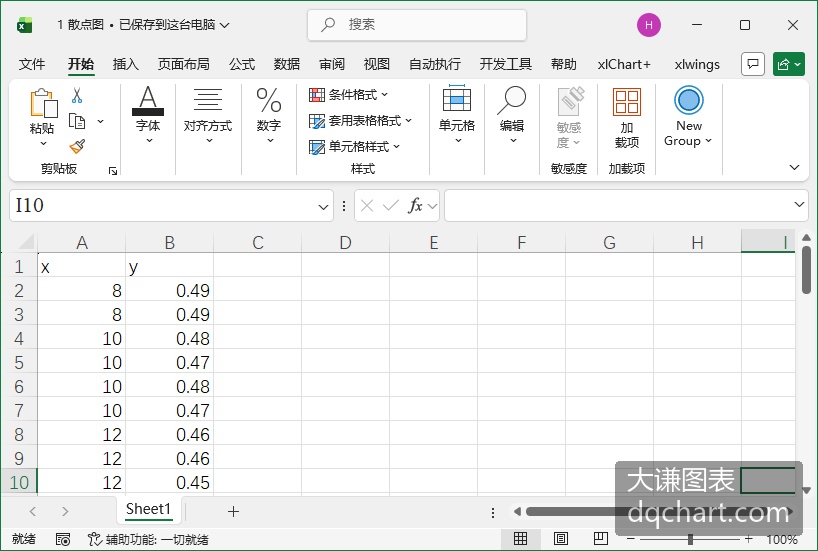
Task: Click the Insert Function fx icon
Action: (415, 206)
